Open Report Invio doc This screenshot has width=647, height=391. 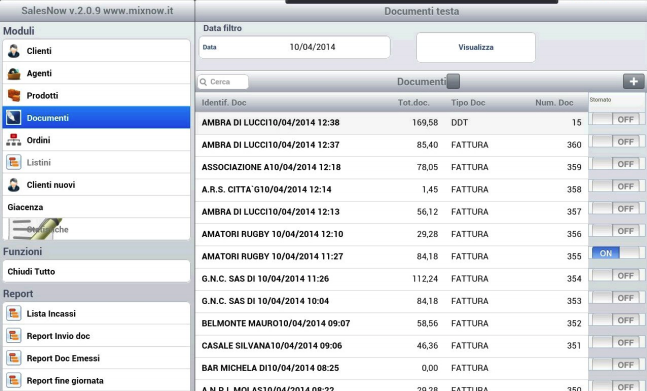[96, 336]
